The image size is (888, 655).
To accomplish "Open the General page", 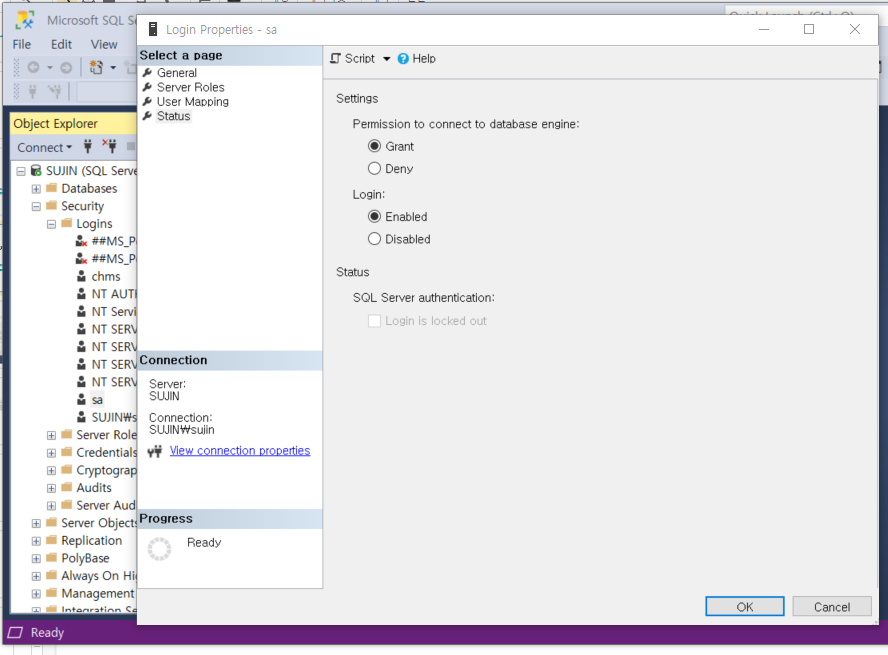I will tap(177, 73).
